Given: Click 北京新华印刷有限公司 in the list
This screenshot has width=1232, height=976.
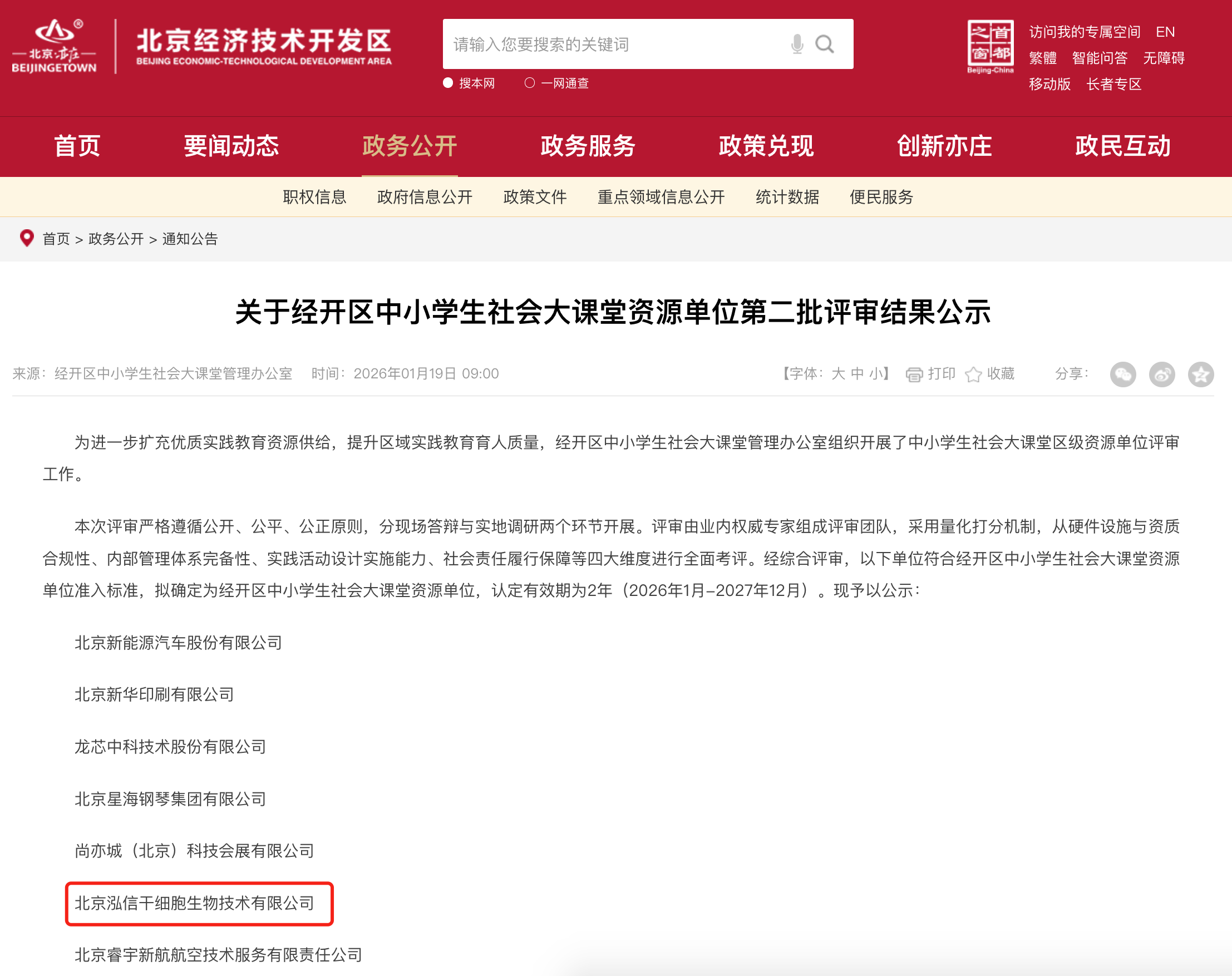Looking at the screenshot, I should coord(154,694).
